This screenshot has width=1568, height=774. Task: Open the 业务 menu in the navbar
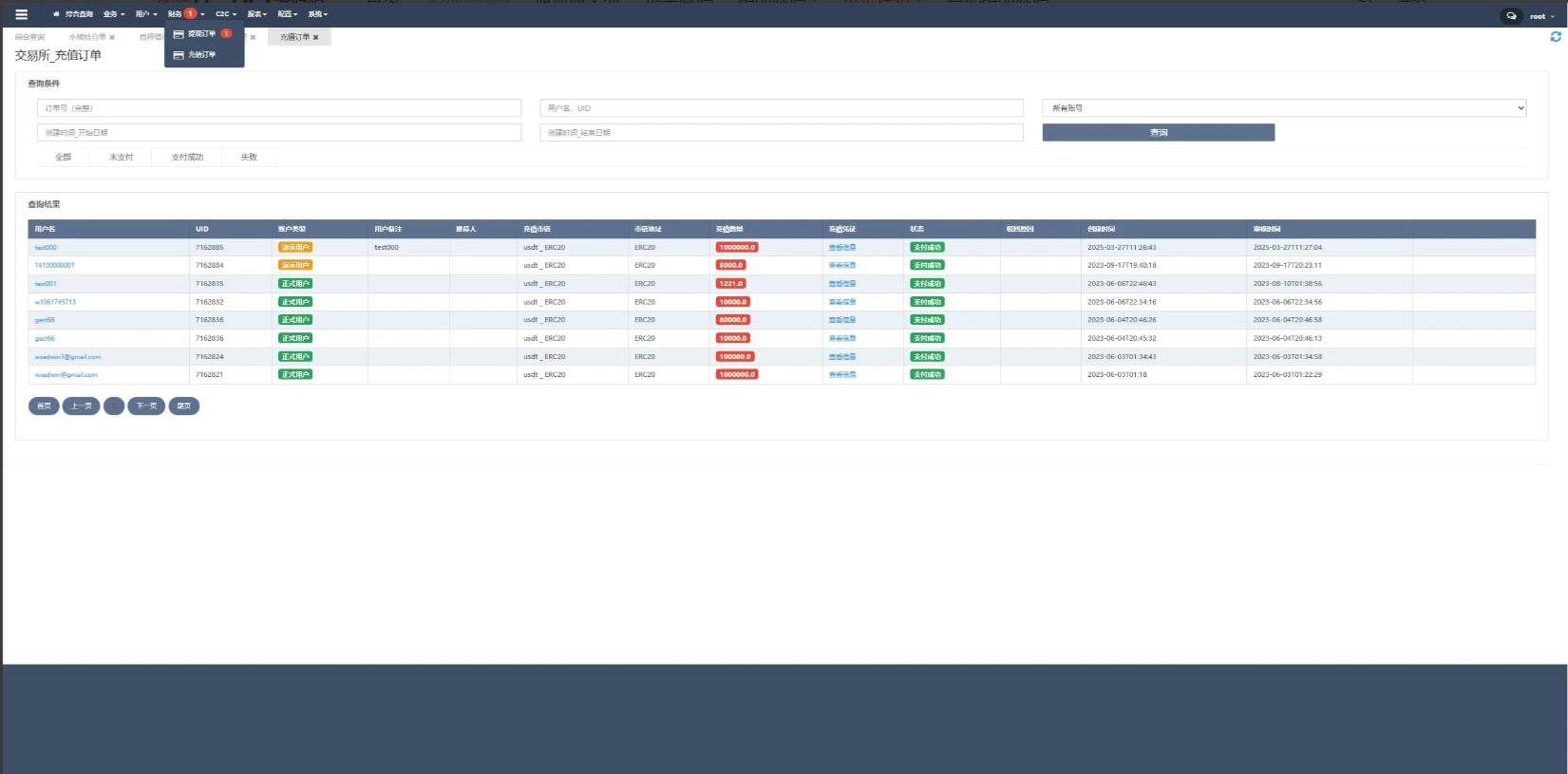pyautogui.click(x=114, y=14)
